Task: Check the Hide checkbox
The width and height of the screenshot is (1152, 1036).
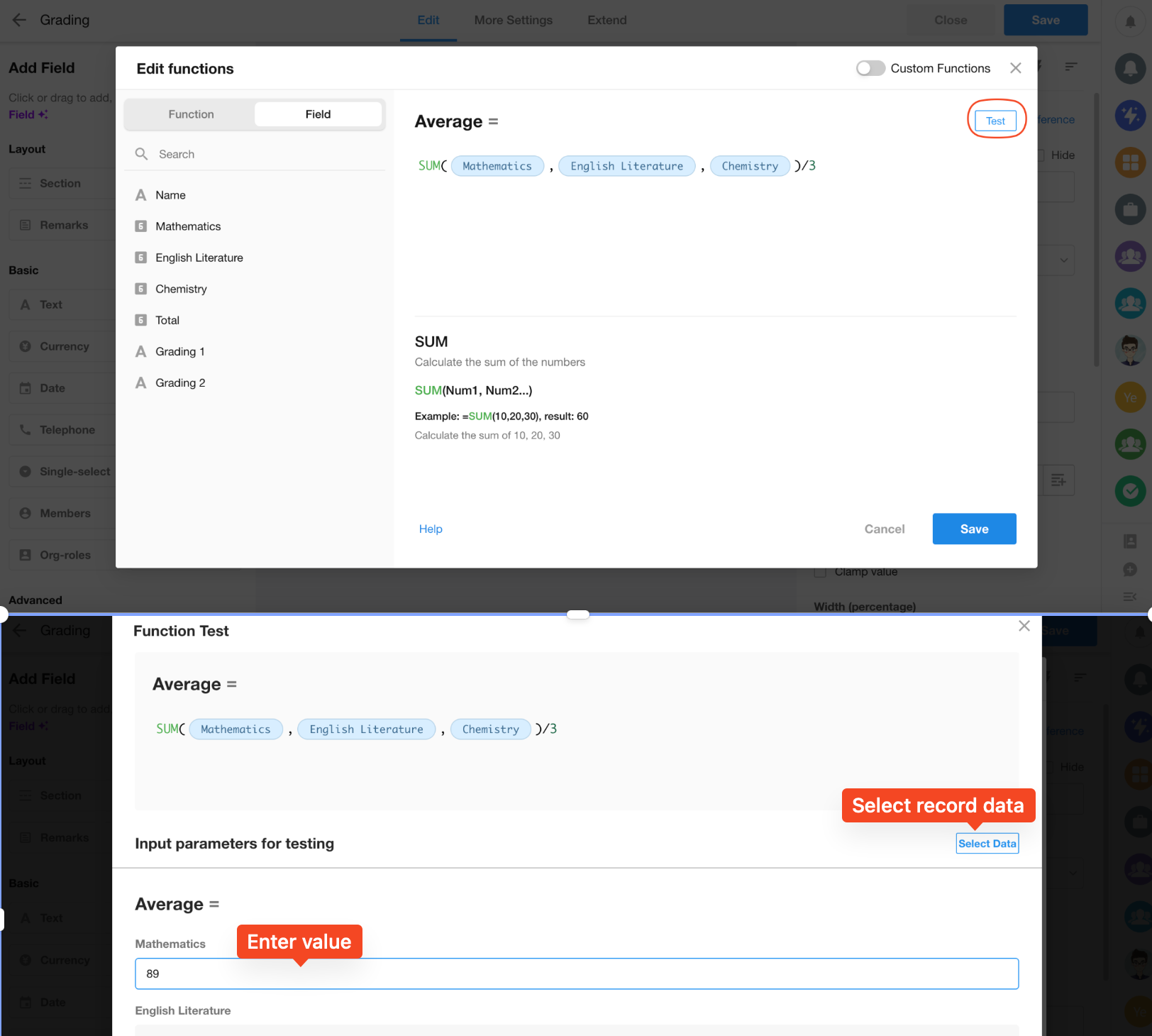Action: pos(1041,155)
